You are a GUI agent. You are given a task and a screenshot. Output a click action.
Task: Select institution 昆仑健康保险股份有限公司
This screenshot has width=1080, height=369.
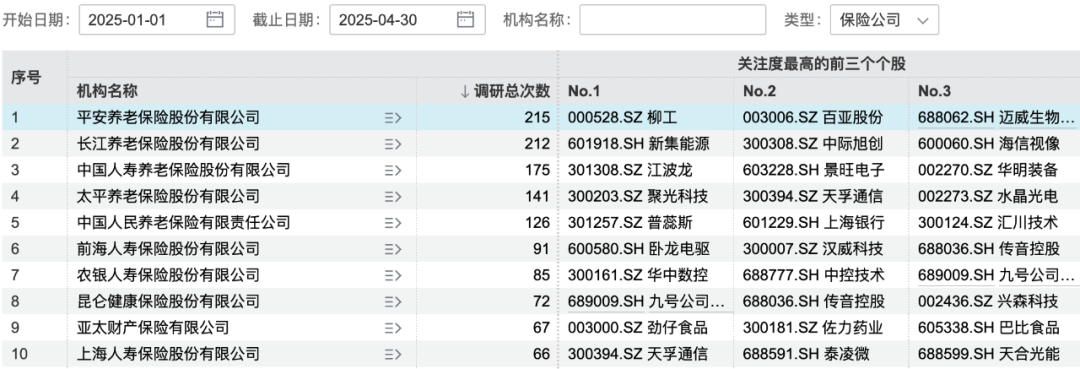coord(168,301)
